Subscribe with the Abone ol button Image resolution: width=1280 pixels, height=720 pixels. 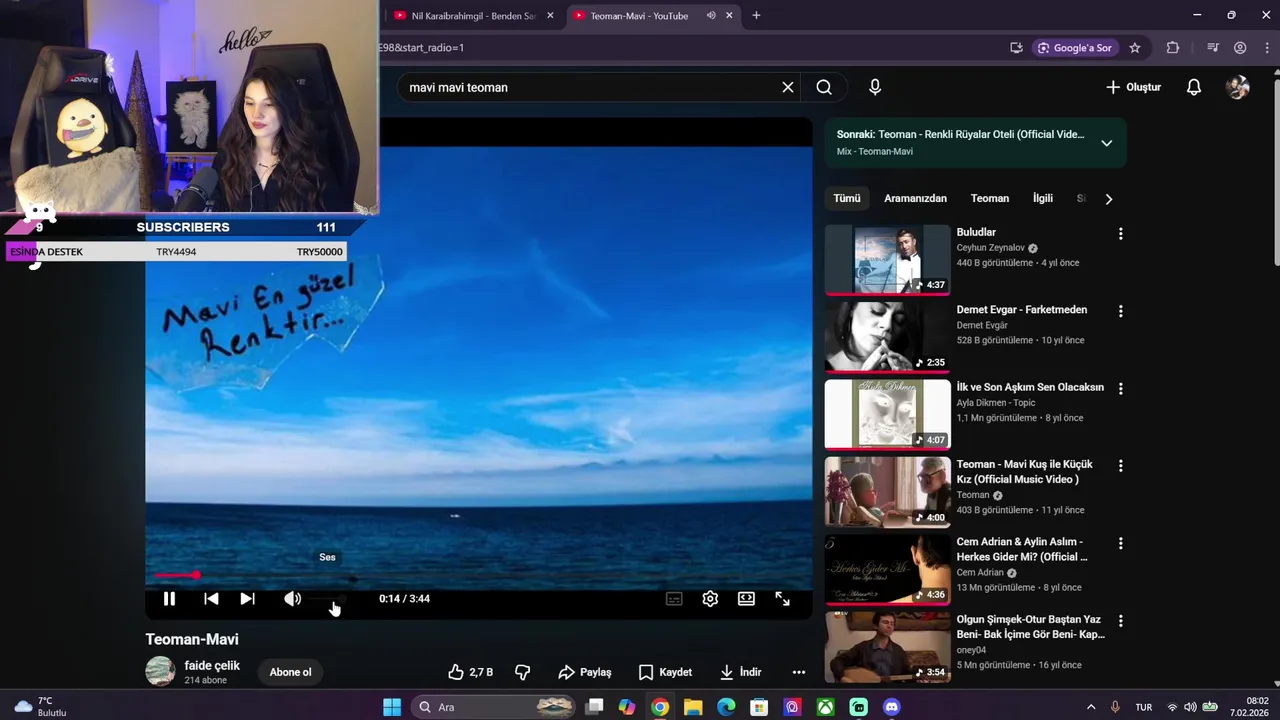pyautogui.click(x=290, y=672)
